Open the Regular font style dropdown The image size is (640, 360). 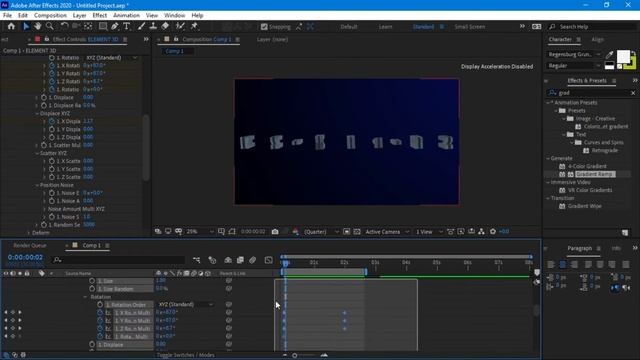(573, 66)
